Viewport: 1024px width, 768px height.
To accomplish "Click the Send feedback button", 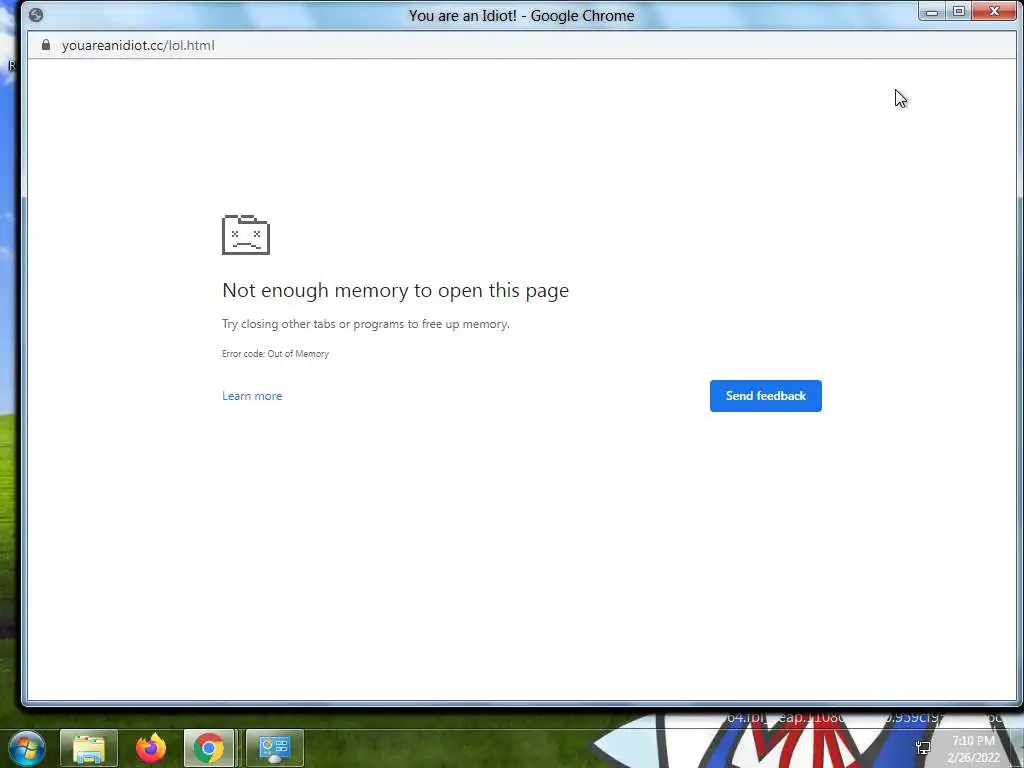I will click(x=765, y=396).
